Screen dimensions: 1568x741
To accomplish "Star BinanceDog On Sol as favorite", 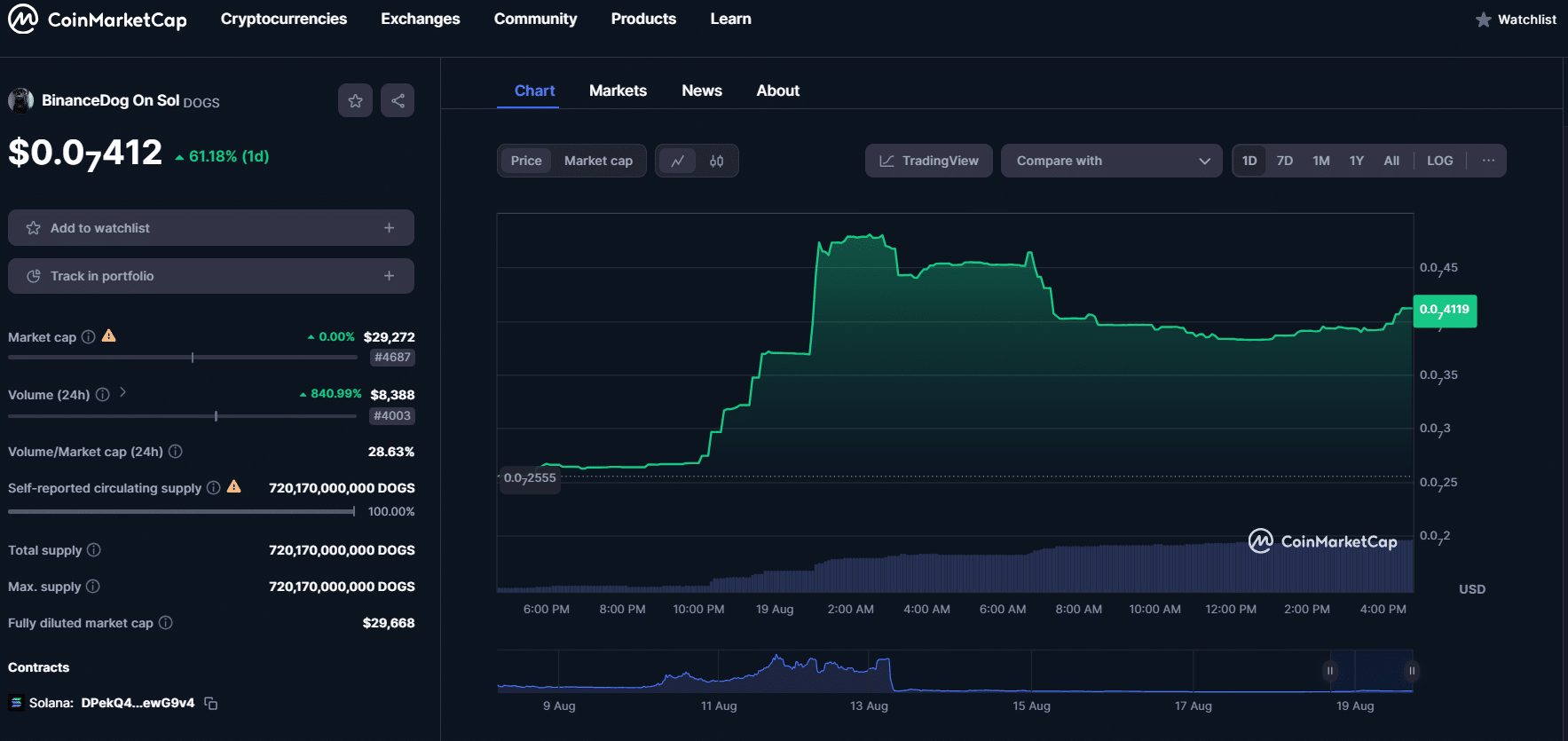I will (x=355, y=100).
